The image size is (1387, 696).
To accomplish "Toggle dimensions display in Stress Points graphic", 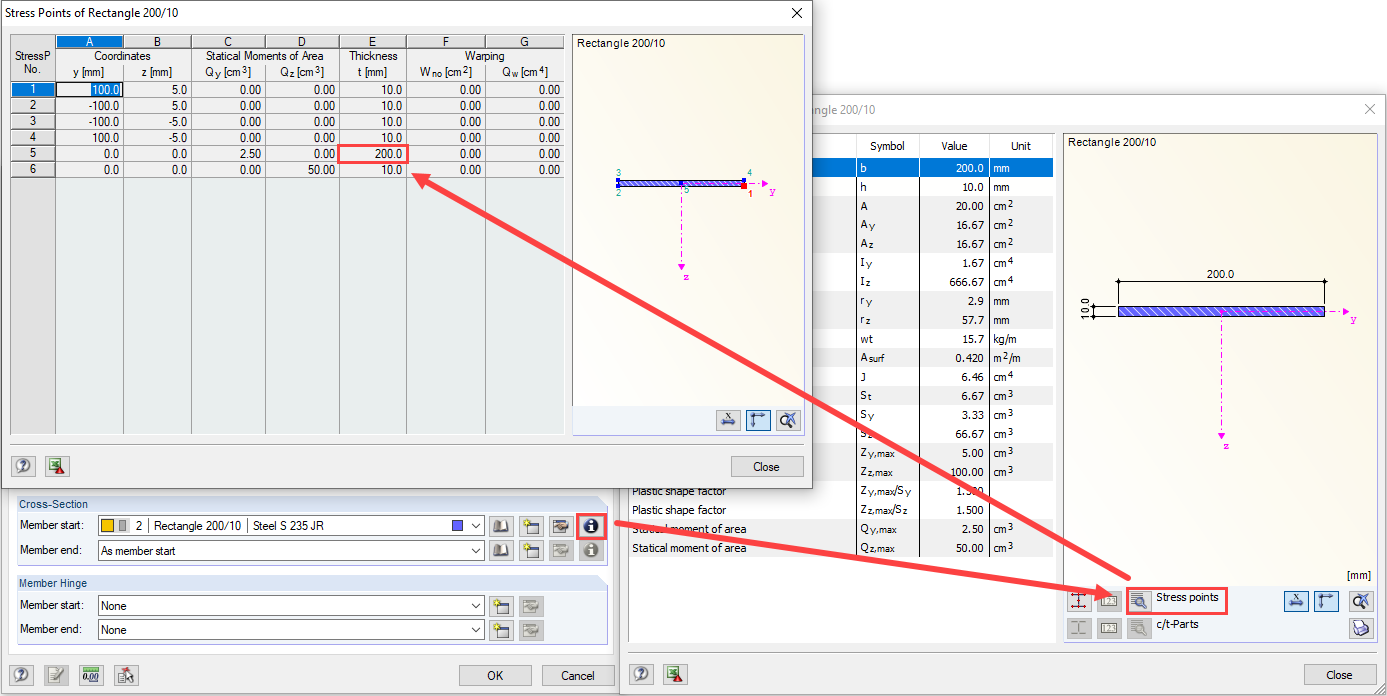I will click(x=728, y=420).
